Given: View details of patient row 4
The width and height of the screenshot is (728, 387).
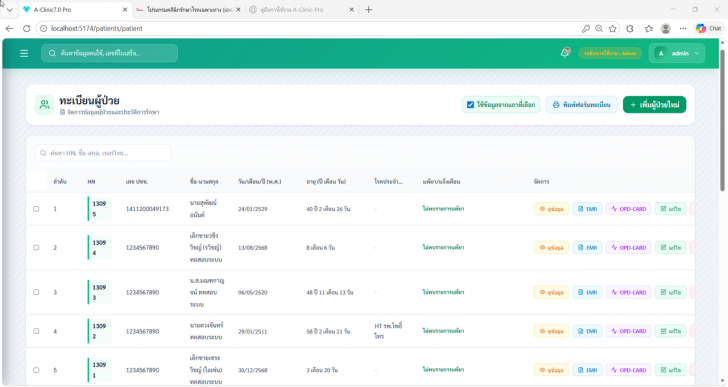Looking at the screenshot, I should [x=551, y=331].
